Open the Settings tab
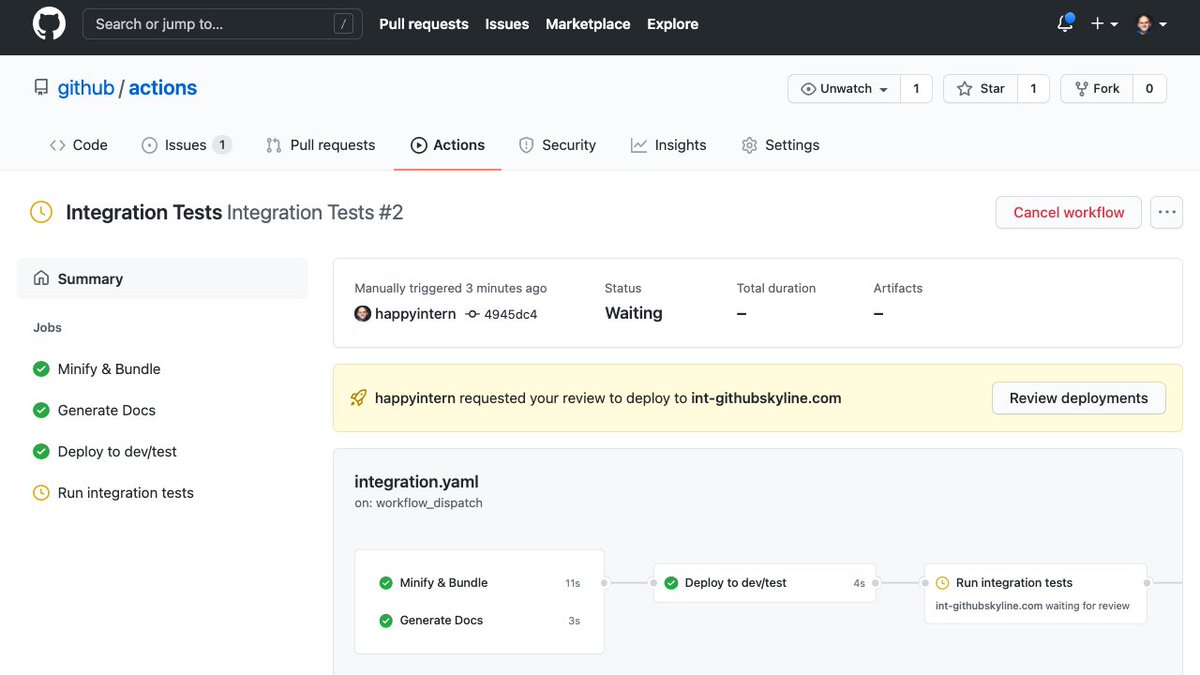Image resolution: width=1200 pixels, height=675 pixels. point(780,145)
